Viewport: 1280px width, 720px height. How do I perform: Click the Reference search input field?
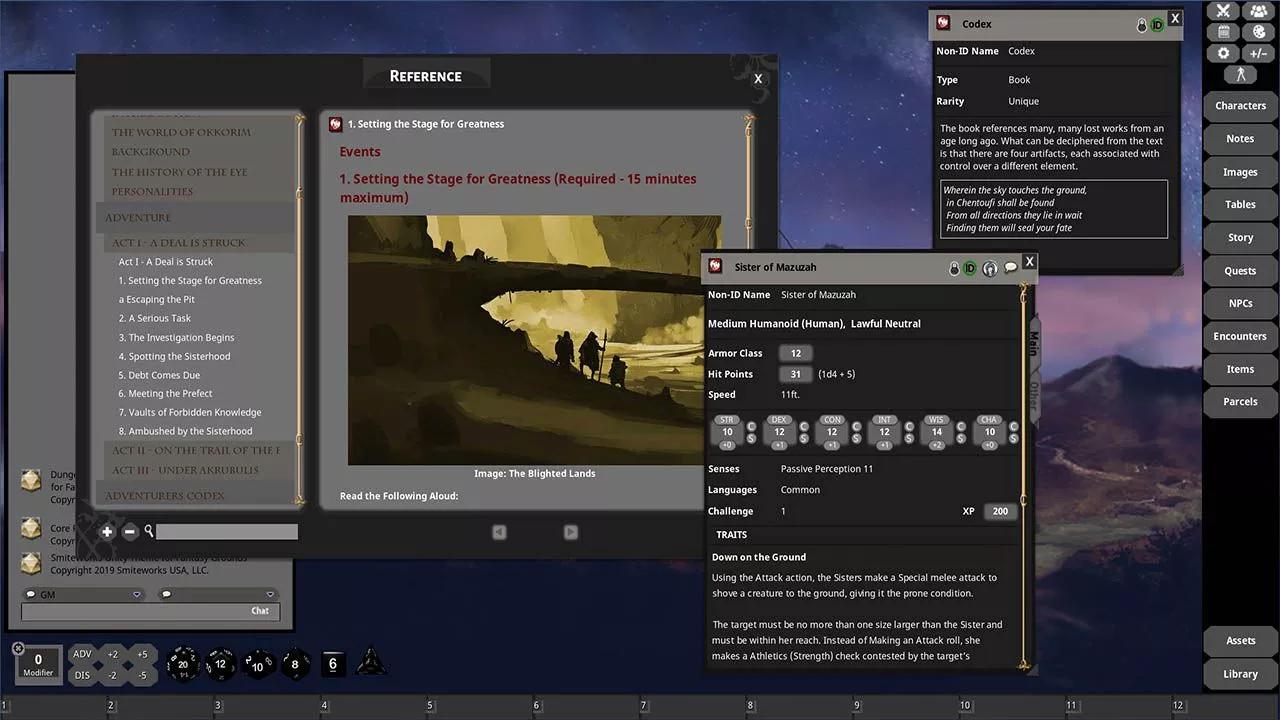(227, 532)
